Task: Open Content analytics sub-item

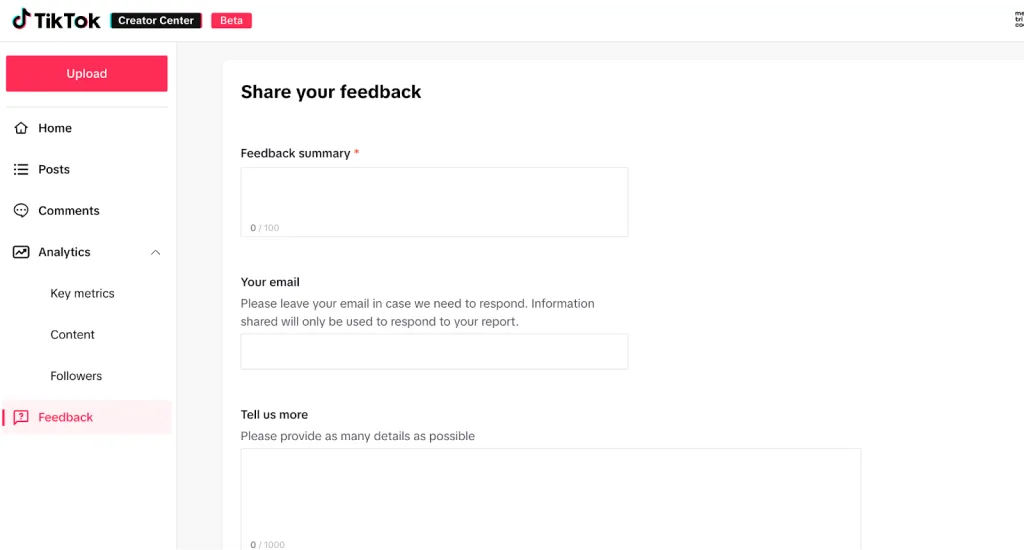Action: (x=72, y=334)
